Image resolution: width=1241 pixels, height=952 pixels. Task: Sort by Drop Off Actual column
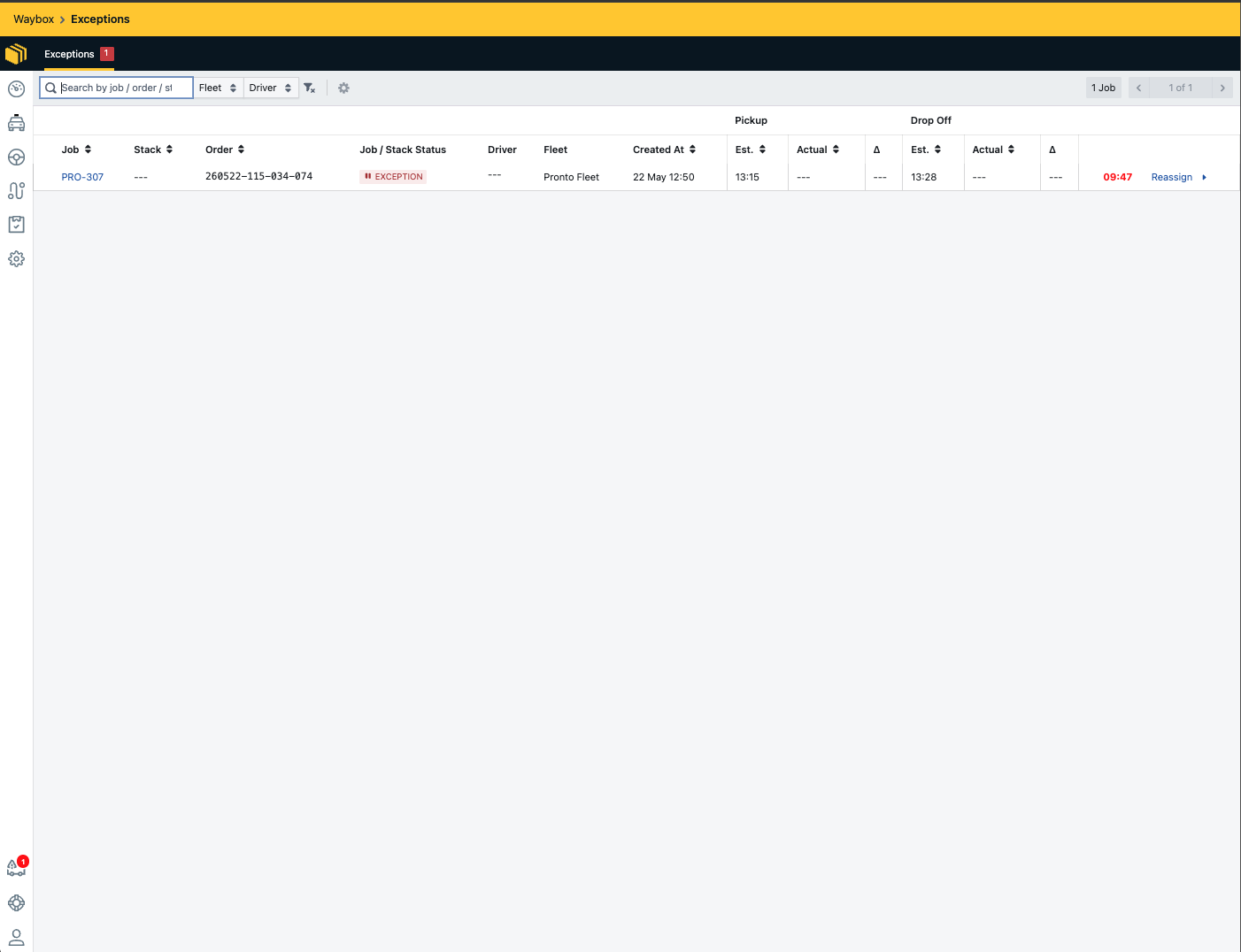click(994, 150)
